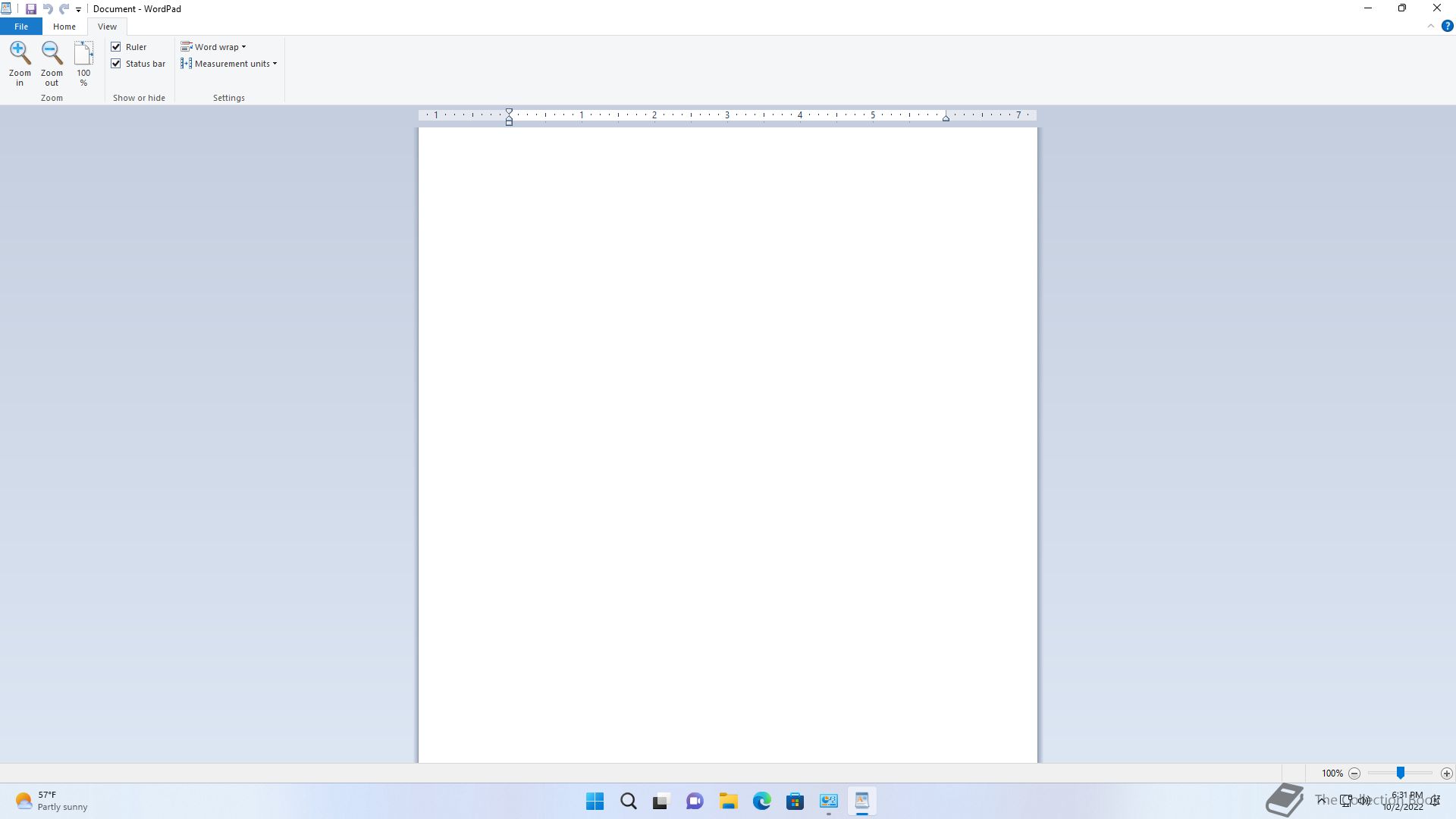The image size is (1456, 819).
Task: Open taskbar Search magnifier
Action: (629, 801)
